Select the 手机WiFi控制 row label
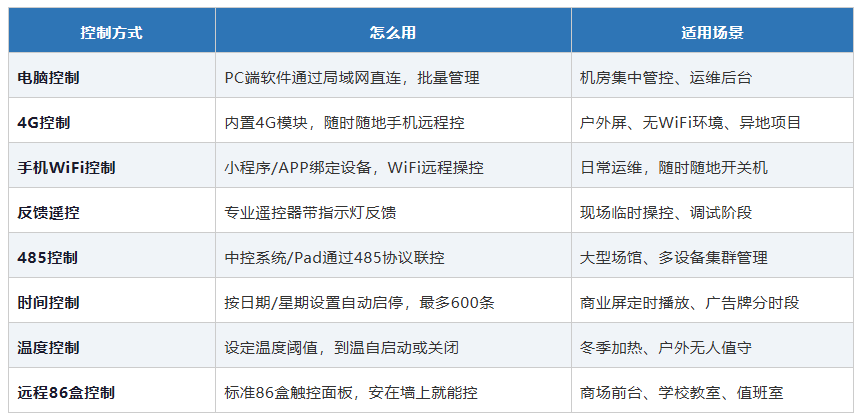Image resolution: width=860 pixels, height=419 pixels. tap(66, 168)
